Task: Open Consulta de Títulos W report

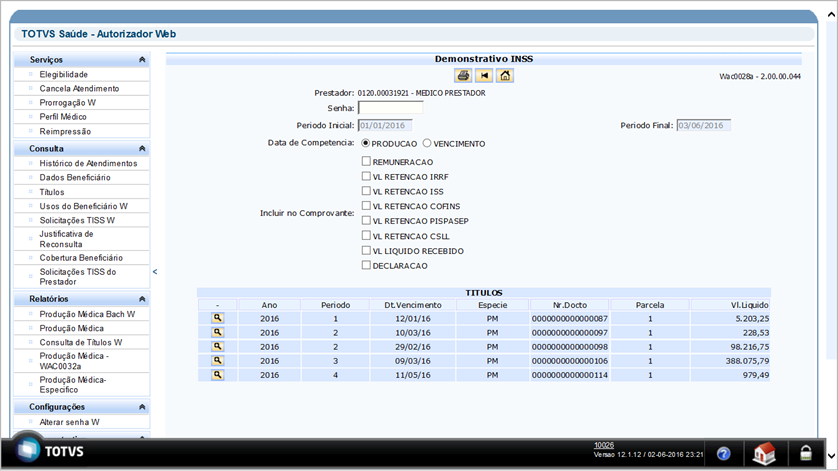Action: 81,342
